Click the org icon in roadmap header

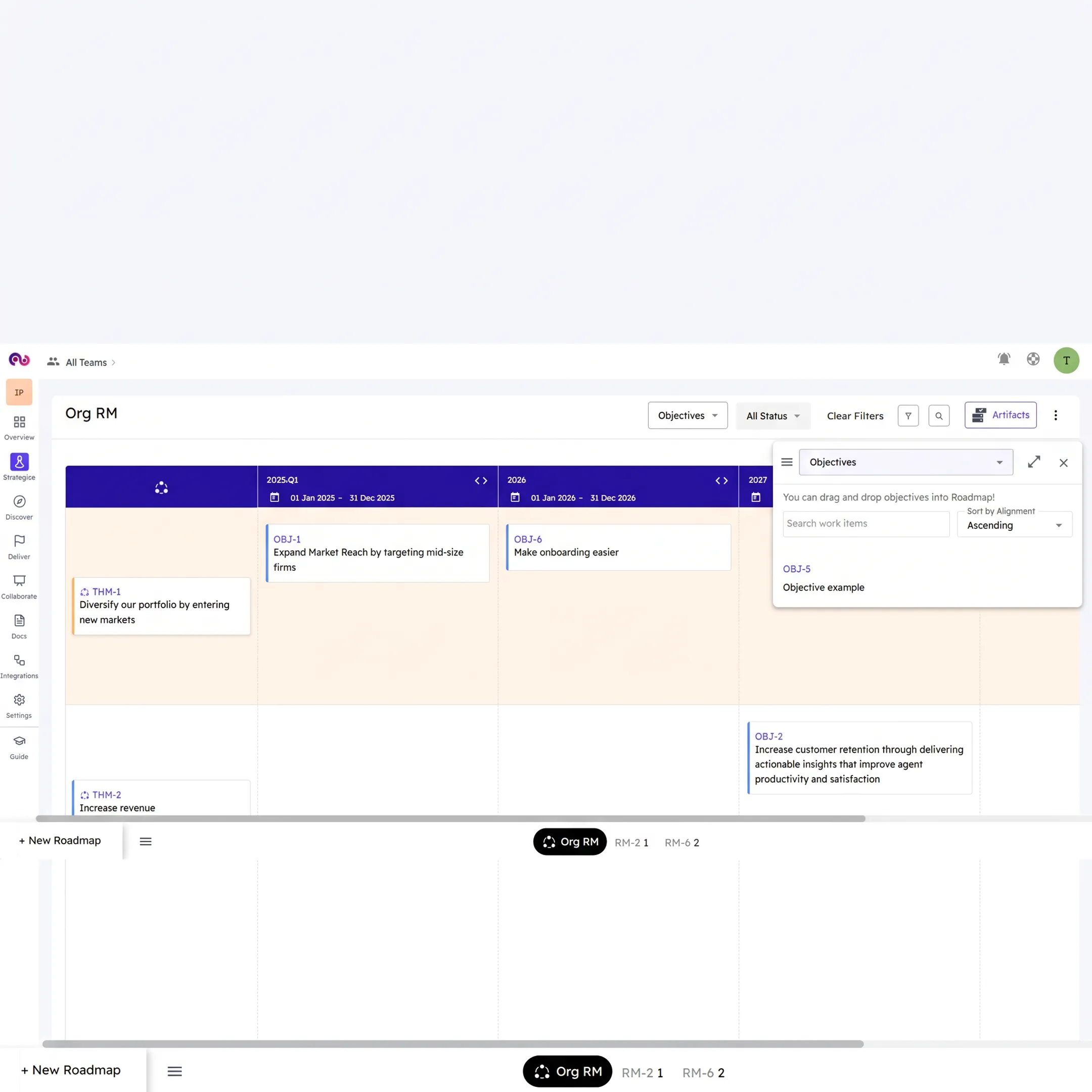(x=161, y=487)
